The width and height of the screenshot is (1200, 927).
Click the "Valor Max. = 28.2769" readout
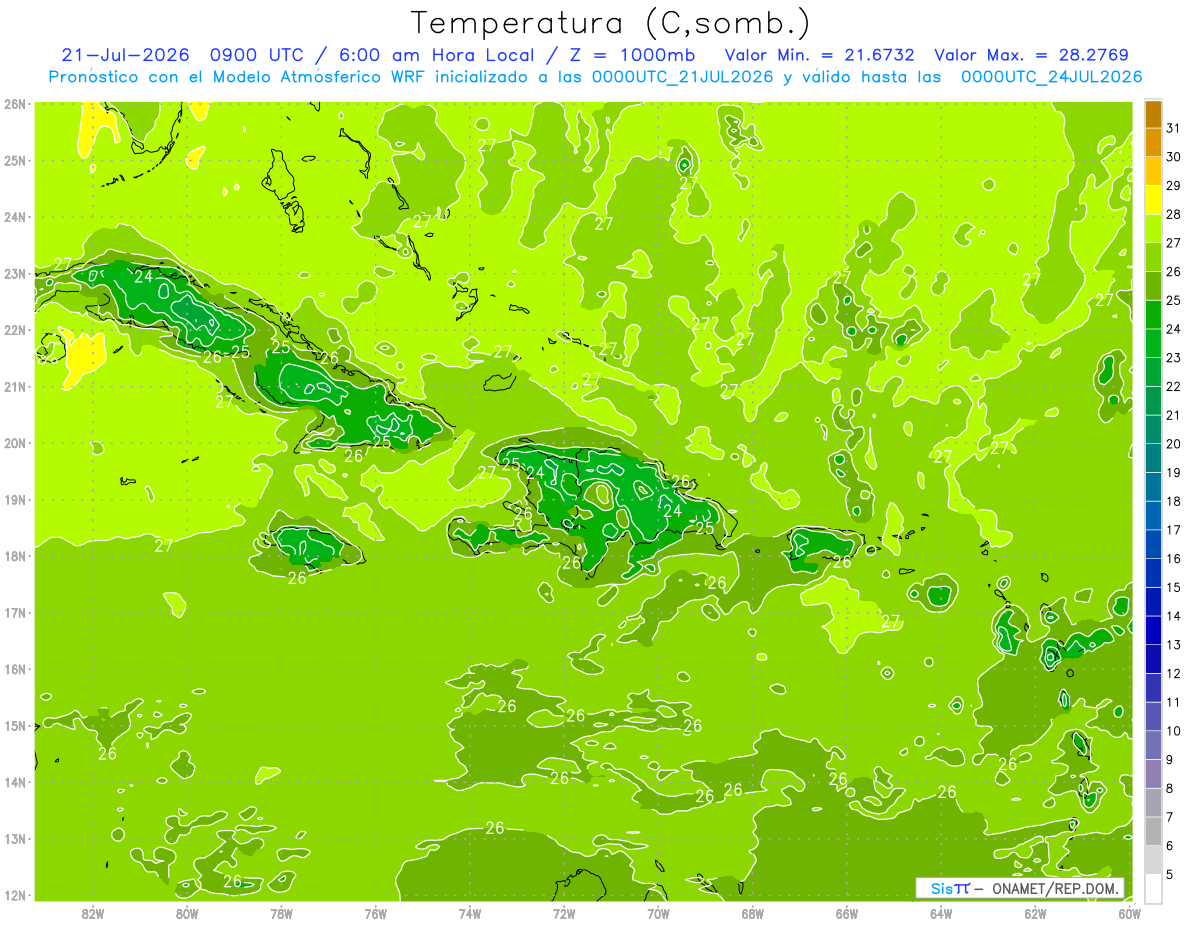(1031, 55)
